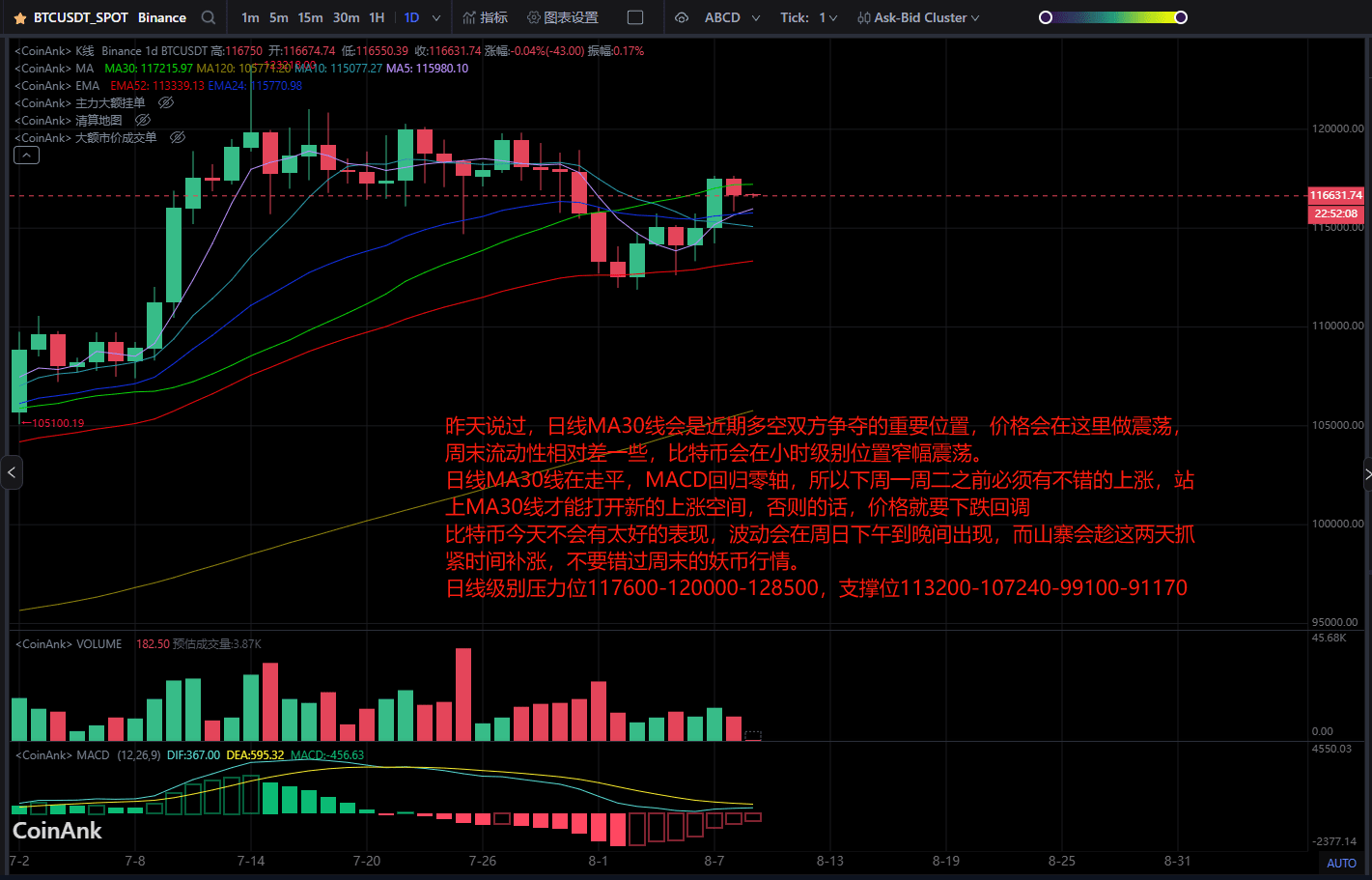Click the favorite star next to BTCUSDT_SPOT
The image size is (1372, 880).
(20, 18)
